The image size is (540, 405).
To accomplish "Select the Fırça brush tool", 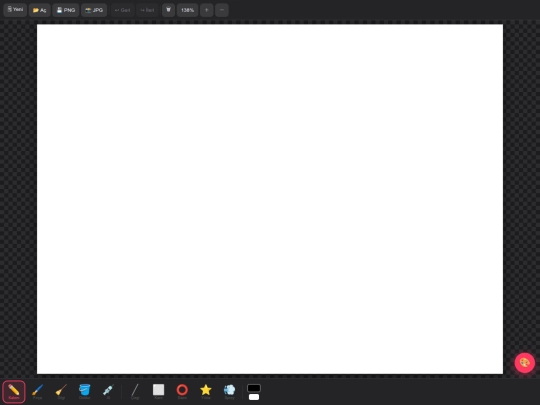I will click(x=37, y=392).
